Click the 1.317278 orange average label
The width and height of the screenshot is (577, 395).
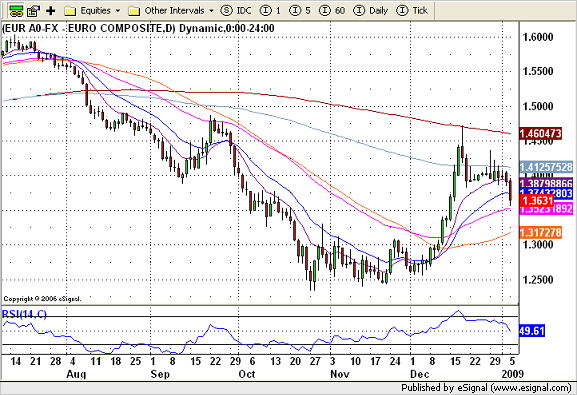point(541,233)
